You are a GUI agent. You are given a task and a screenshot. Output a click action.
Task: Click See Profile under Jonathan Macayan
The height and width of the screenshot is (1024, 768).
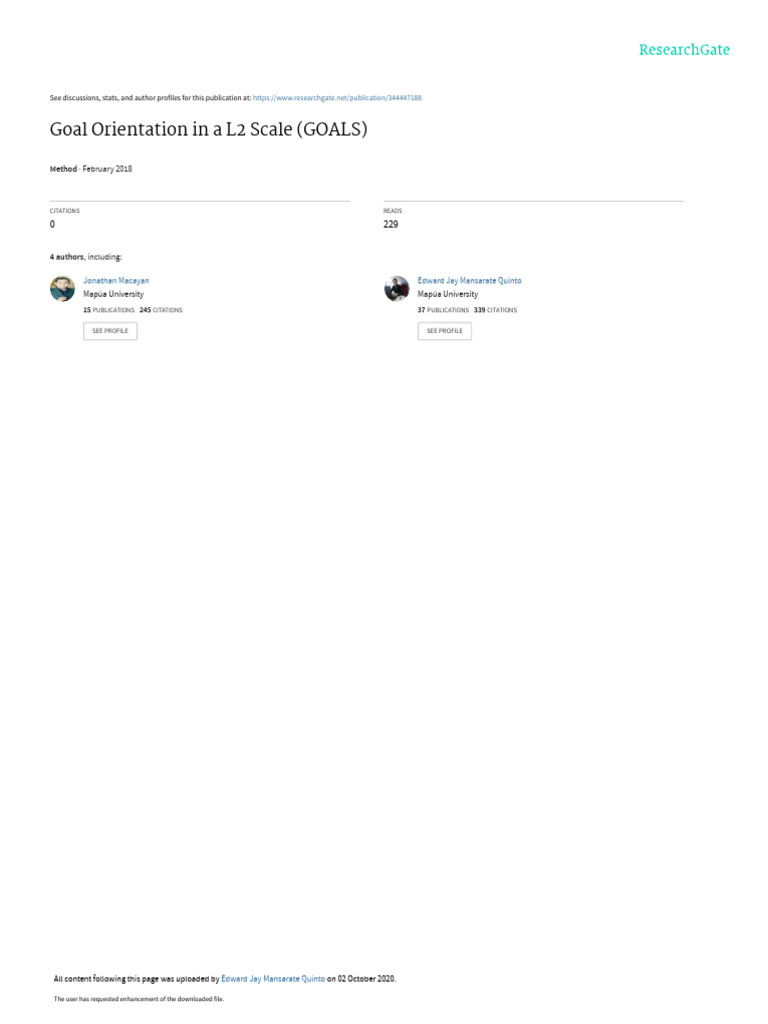pos(110,331)
